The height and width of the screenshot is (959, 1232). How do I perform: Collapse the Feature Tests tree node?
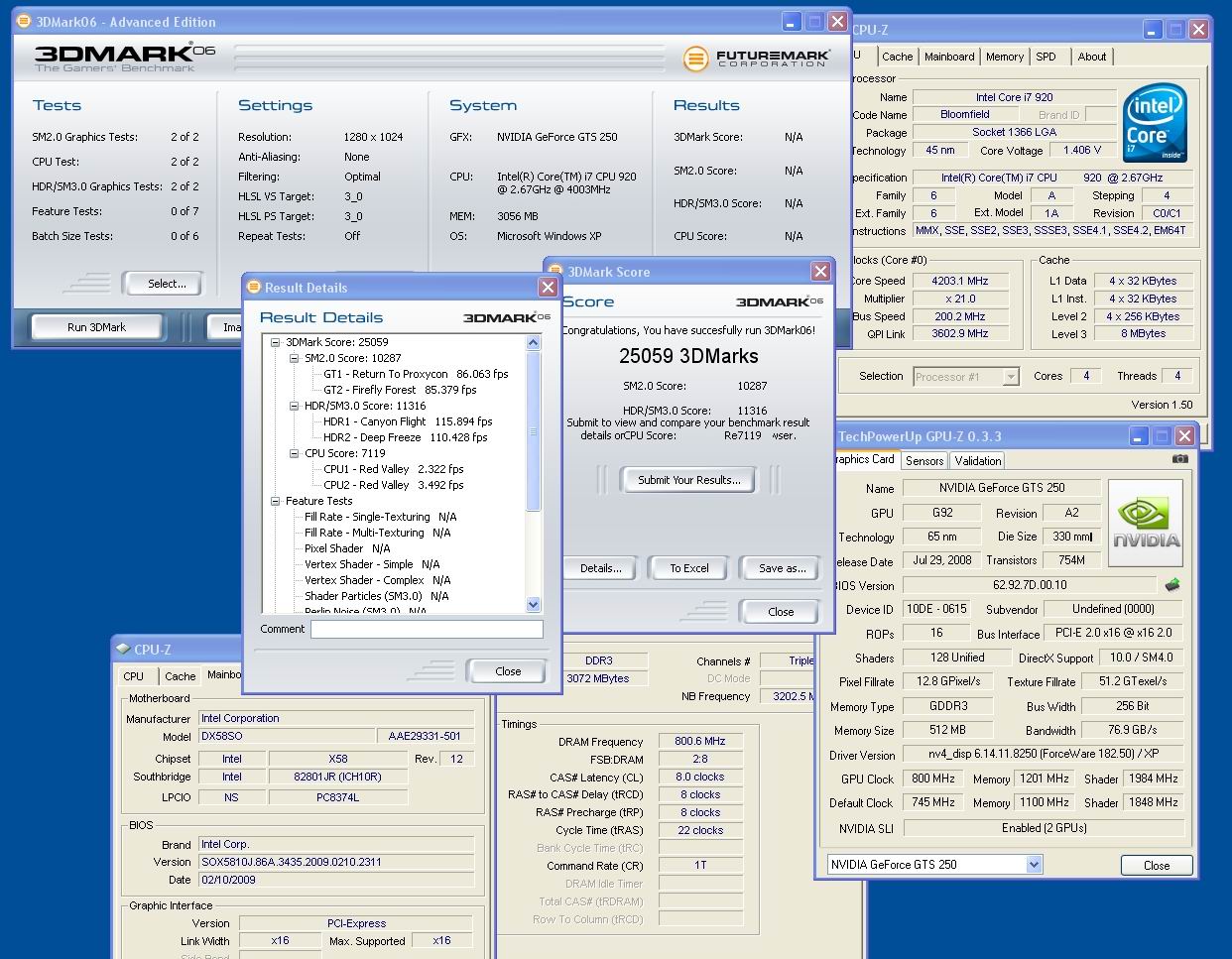[276, 501]
